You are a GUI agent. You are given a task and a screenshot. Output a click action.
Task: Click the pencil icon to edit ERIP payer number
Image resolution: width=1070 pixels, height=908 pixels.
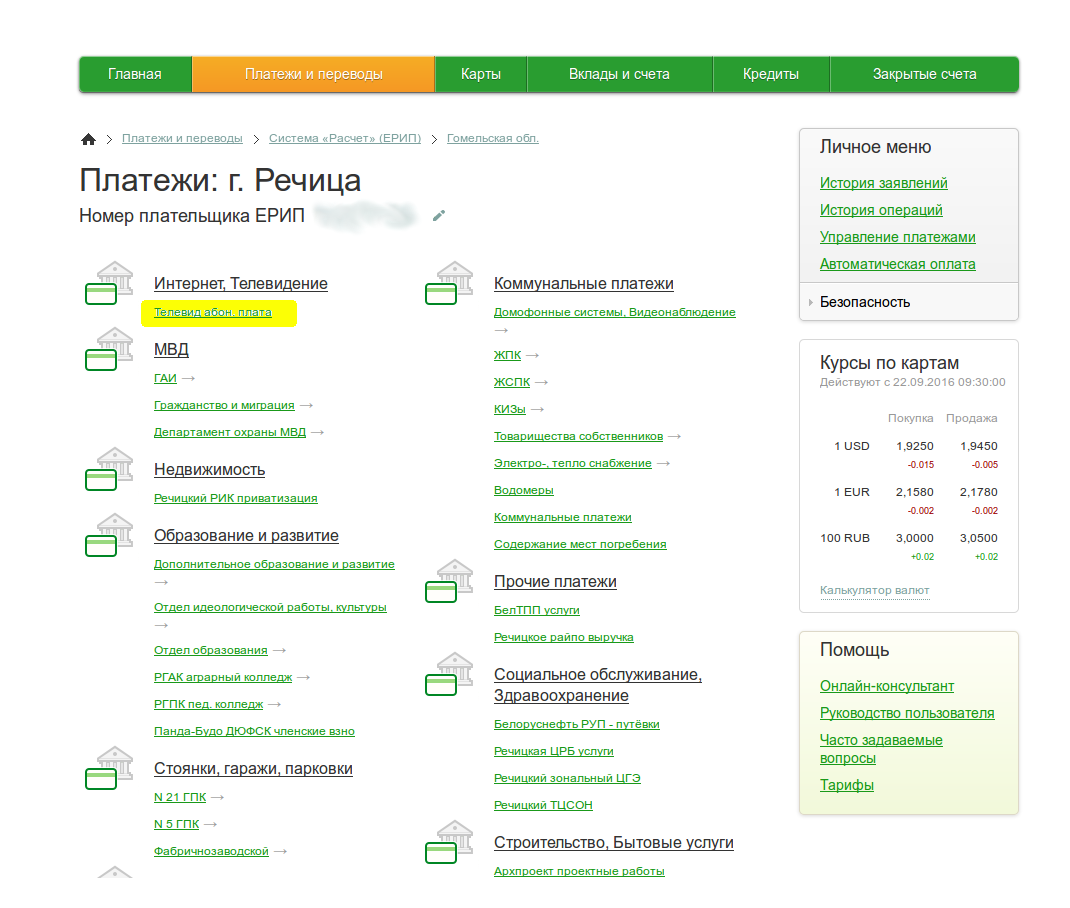pos(439,216)
